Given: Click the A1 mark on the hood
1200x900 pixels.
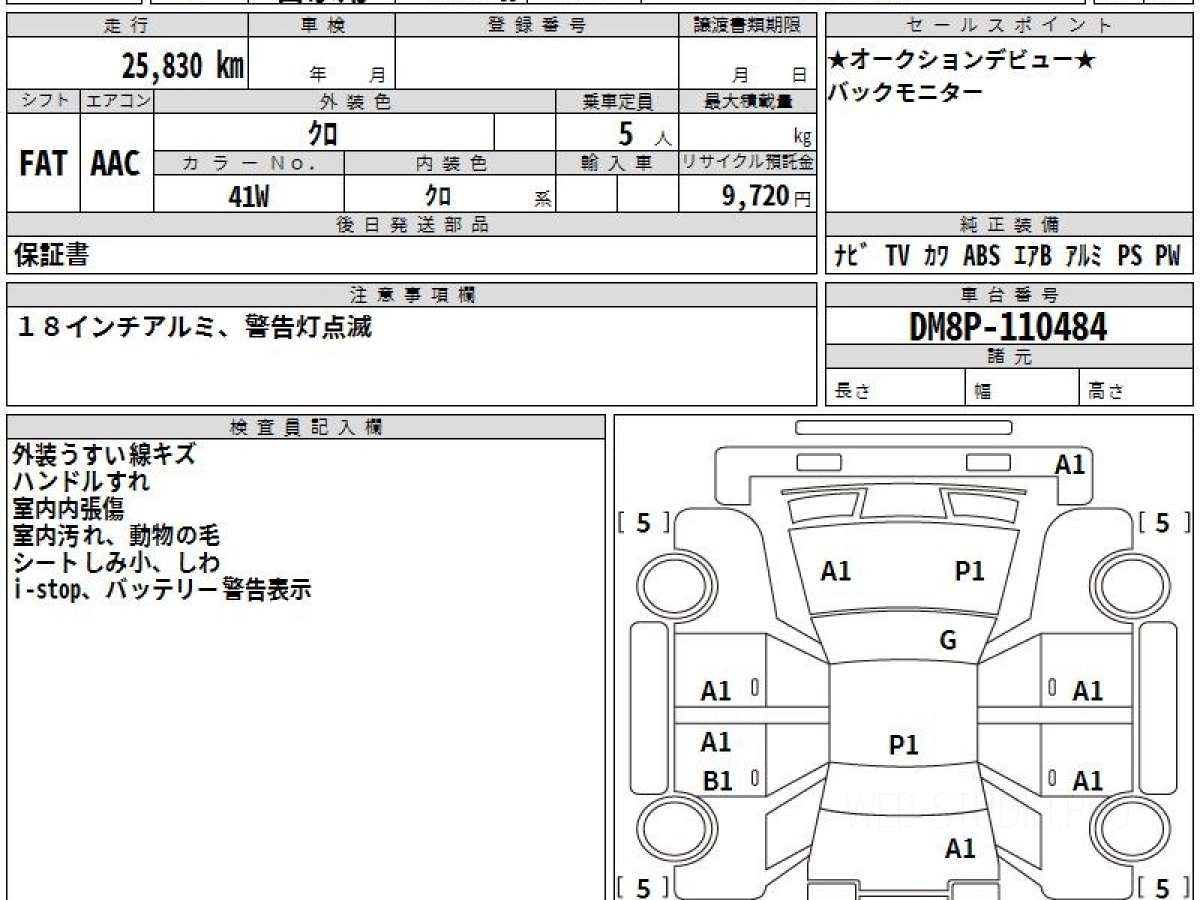Looking at the screenshot, I should coord(835,571).
